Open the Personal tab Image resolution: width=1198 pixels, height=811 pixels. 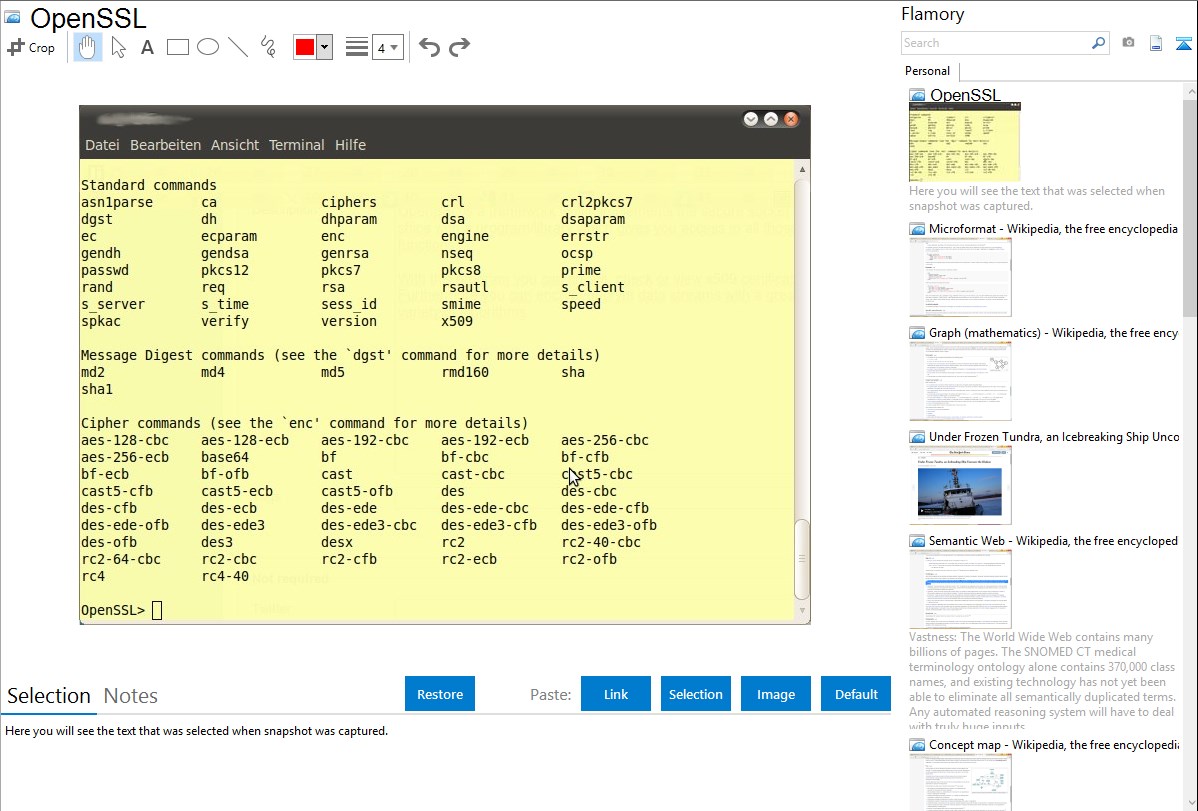[x=927, y=71]
